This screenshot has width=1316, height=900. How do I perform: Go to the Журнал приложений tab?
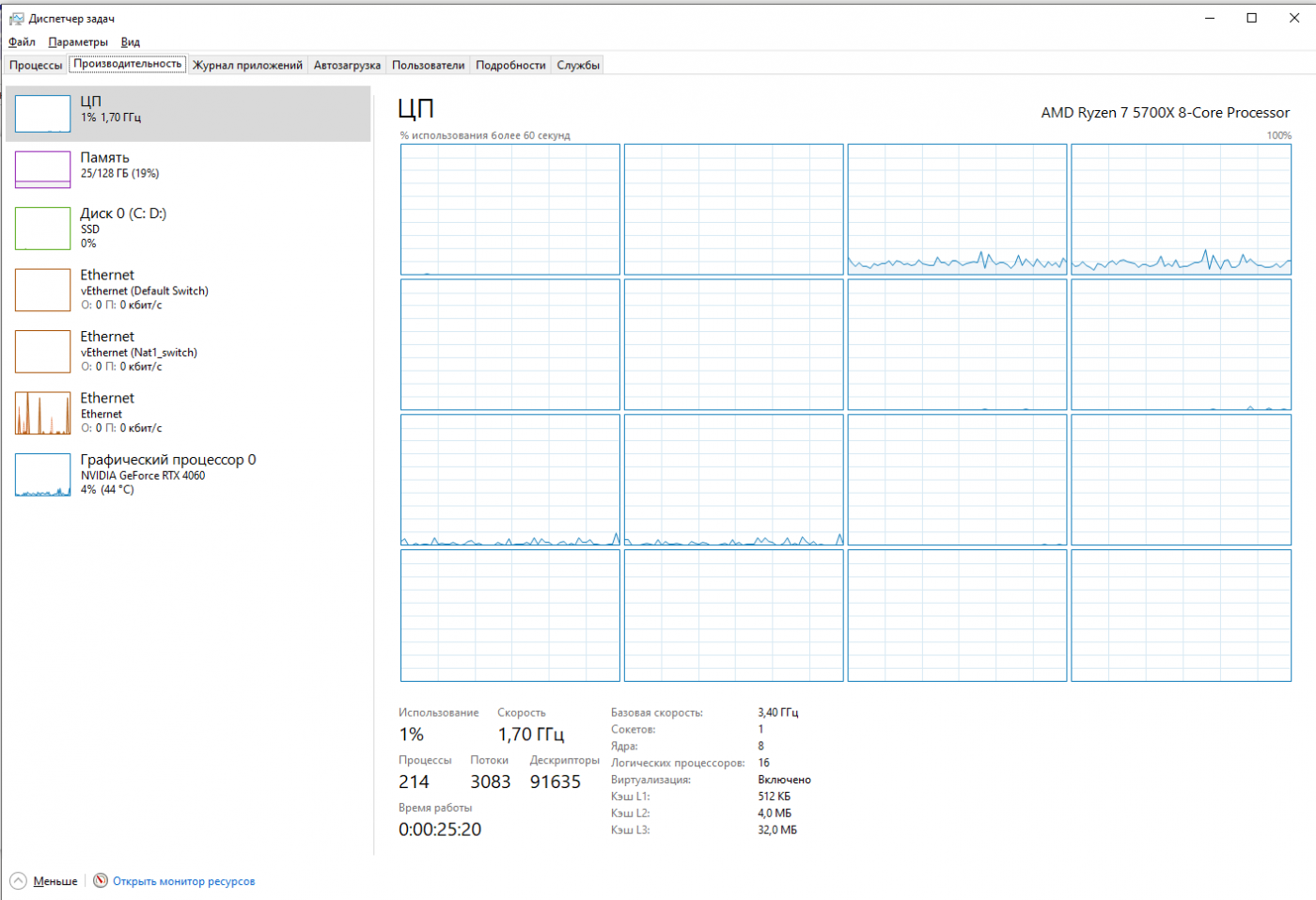tap(247, 65)
